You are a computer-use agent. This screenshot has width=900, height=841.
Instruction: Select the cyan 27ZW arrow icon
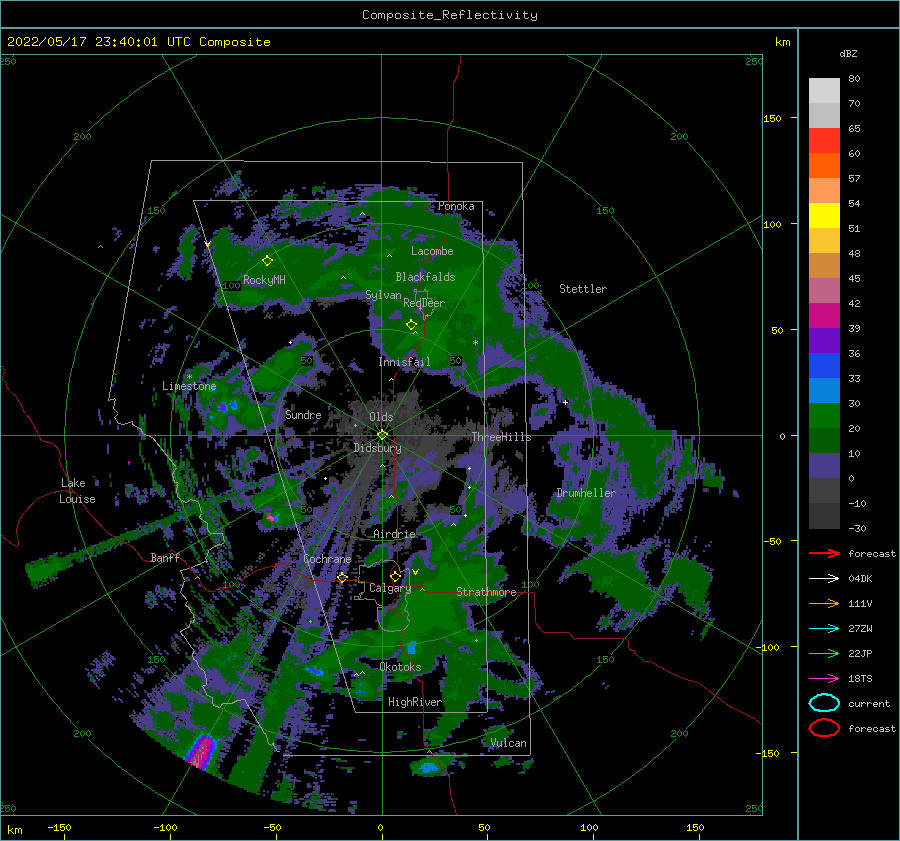(824, 629)
